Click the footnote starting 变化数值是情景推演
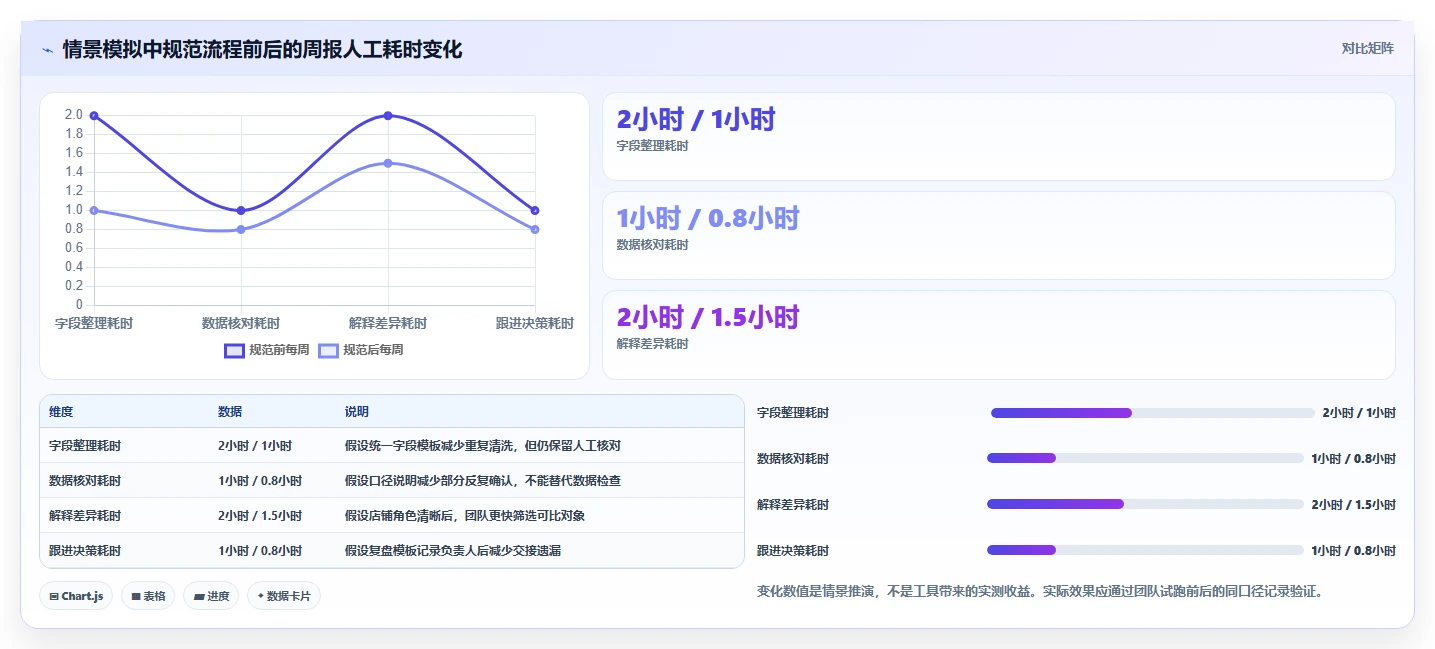 [x=1041, y=592]
